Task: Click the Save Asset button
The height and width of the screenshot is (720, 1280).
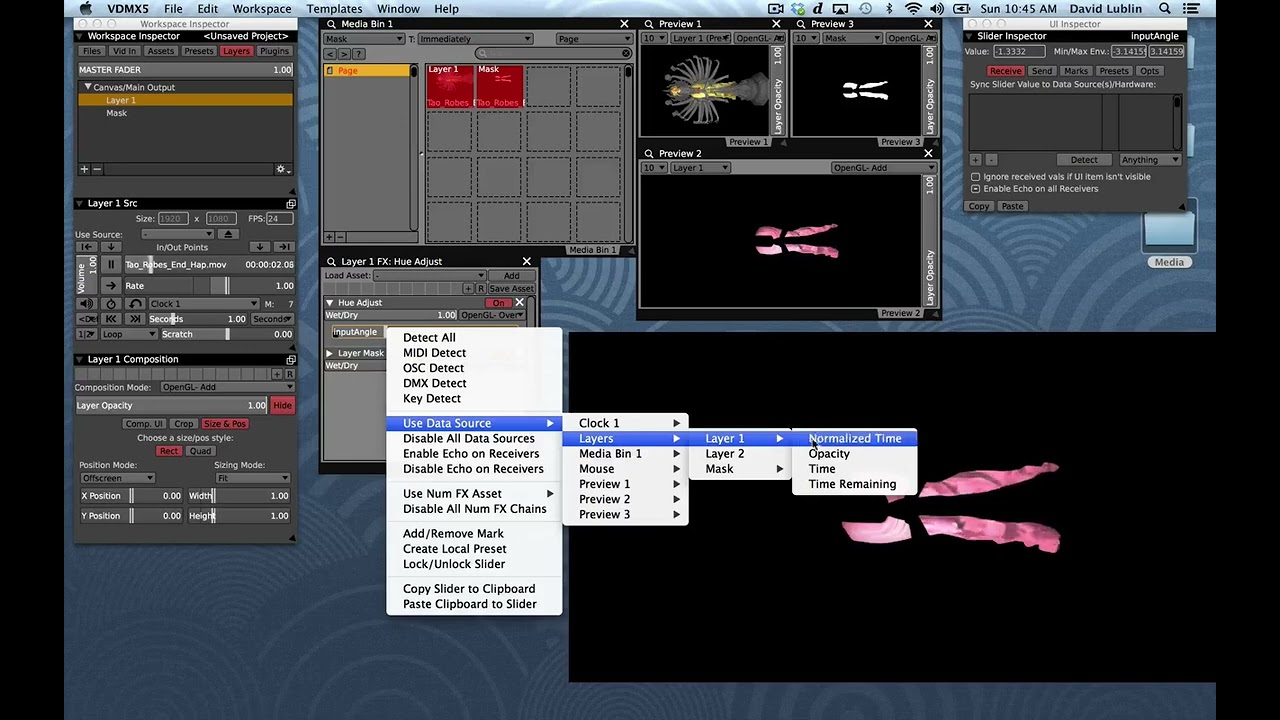Action: [511, 289]
